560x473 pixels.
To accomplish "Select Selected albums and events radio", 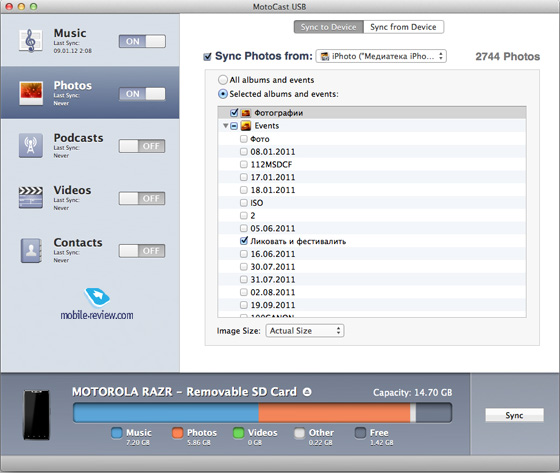I will point(222,94).
